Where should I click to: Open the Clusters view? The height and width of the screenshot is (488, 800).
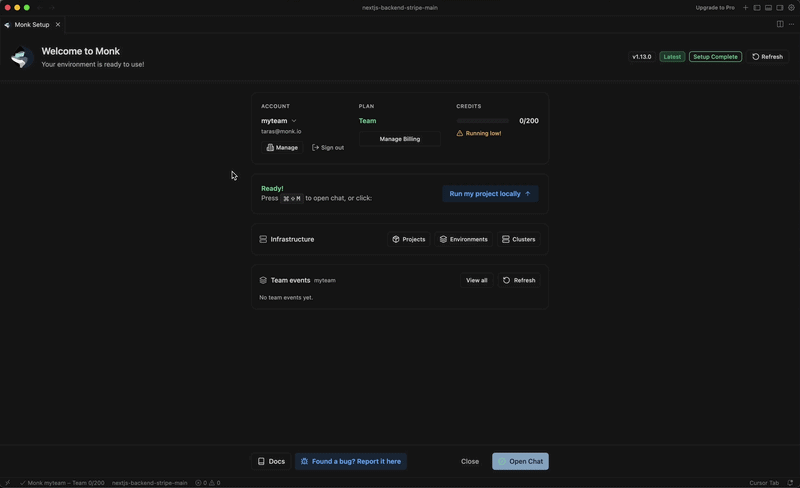[x=518, y=239]
